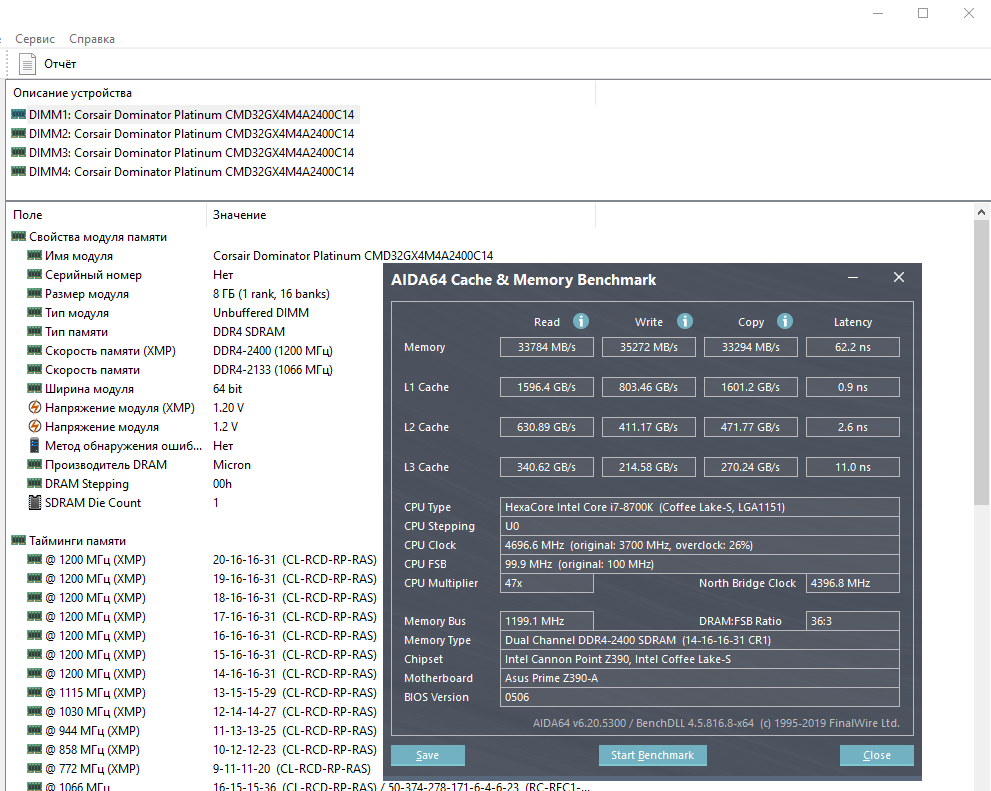Image resolution: width=991 pixels, height=791 pixels.
Task: Close the benchmark dialog with the X
Action: 899,277
